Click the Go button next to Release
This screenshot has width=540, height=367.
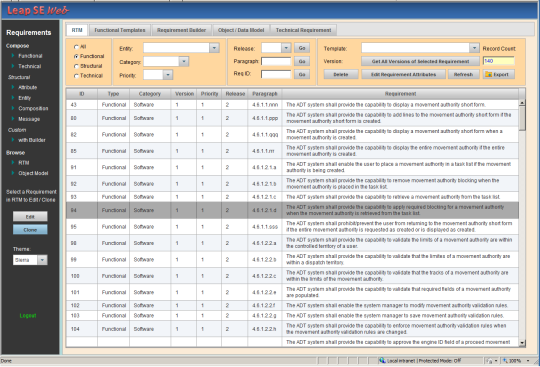pos(302,48)
